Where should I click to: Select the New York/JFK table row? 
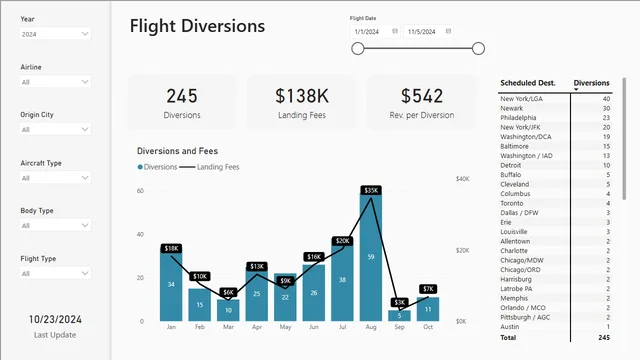tap(555, 127)
